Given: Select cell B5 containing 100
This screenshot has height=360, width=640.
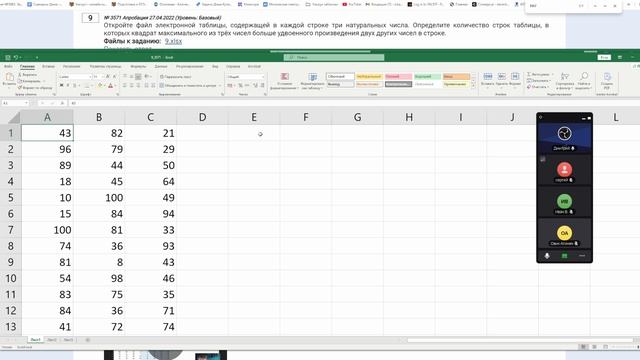Looking at the screenshot, I should [99, 198].
